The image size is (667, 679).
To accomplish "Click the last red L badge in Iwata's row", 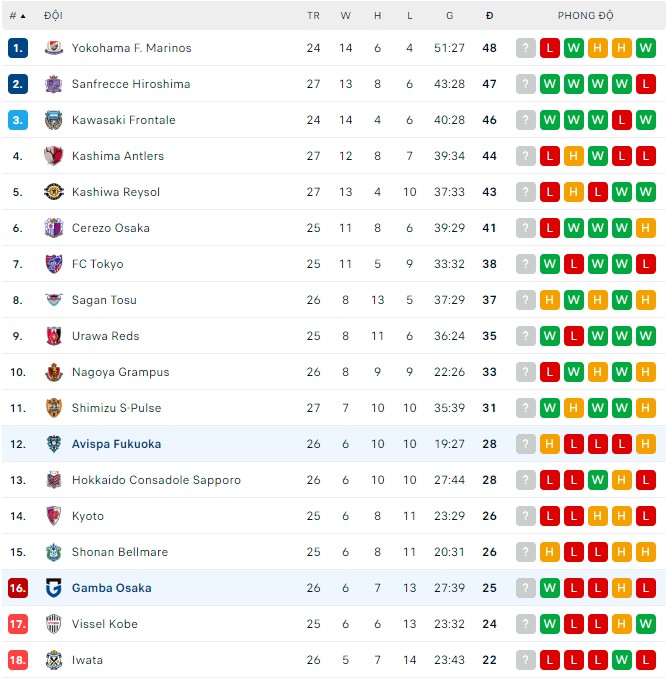I will [x=646, y=660].
